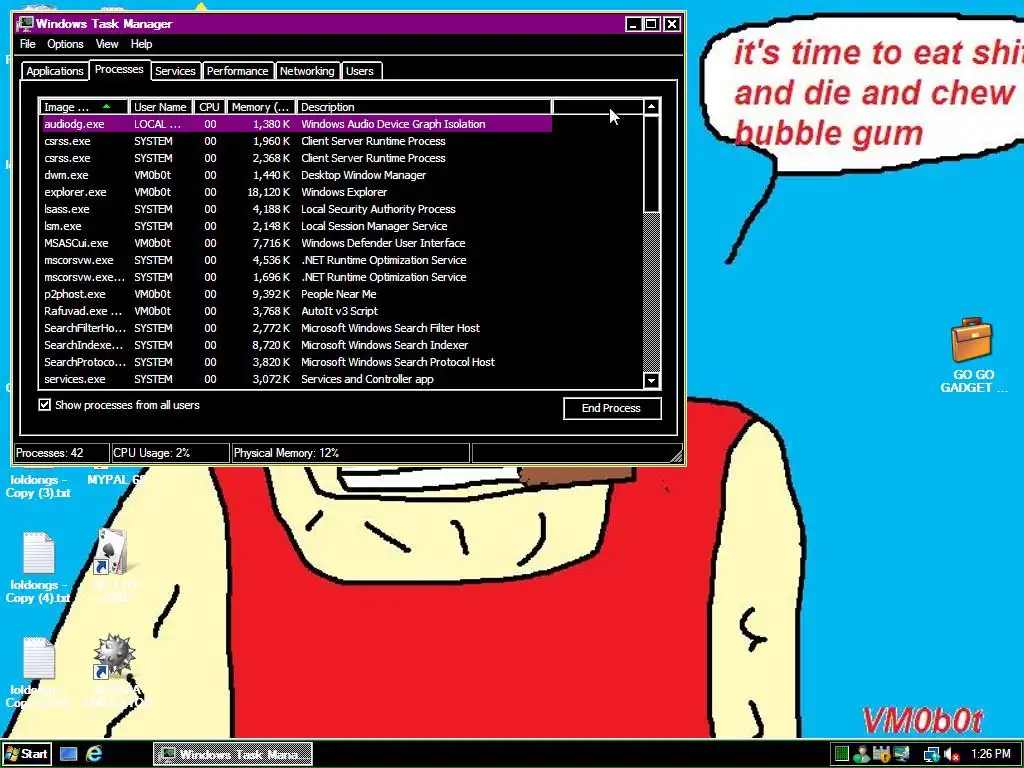Screen dimensions: 1024x768
Task: Click the monitor picture tray icon
Action: [902, 754]
